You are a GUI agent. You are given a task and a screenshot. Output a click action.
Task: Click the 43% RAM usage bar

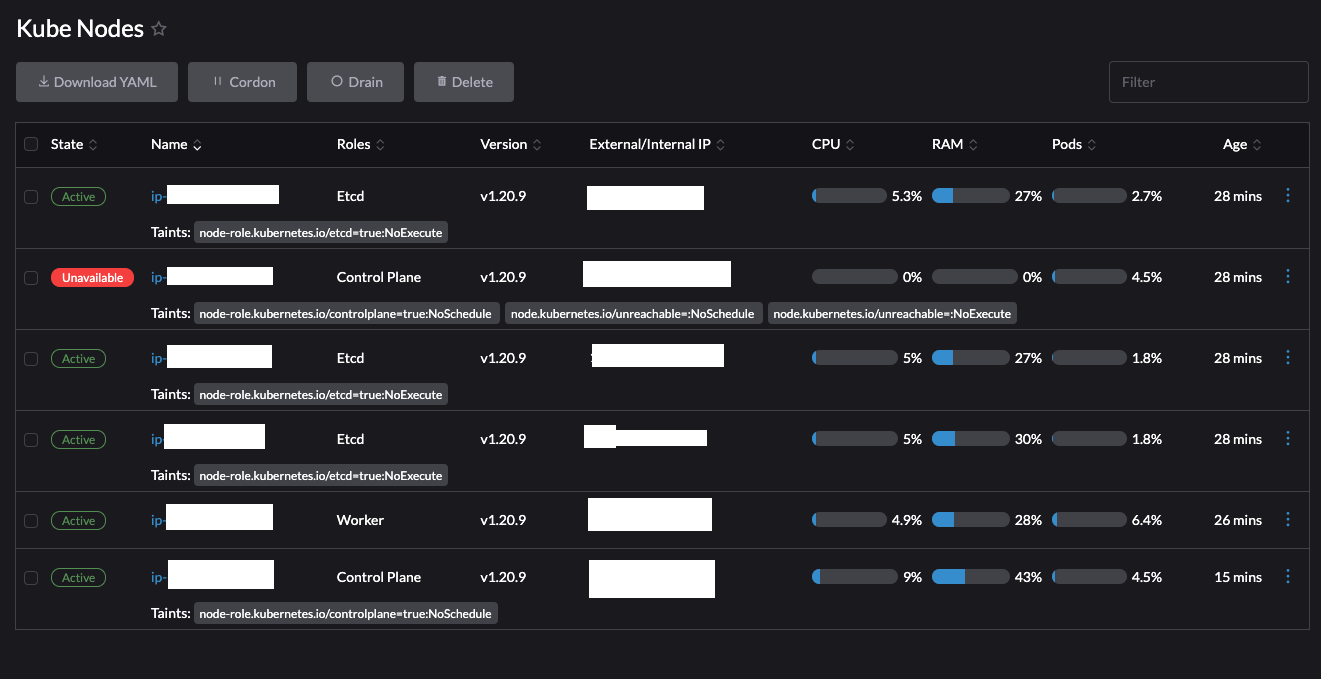(970, 577)
